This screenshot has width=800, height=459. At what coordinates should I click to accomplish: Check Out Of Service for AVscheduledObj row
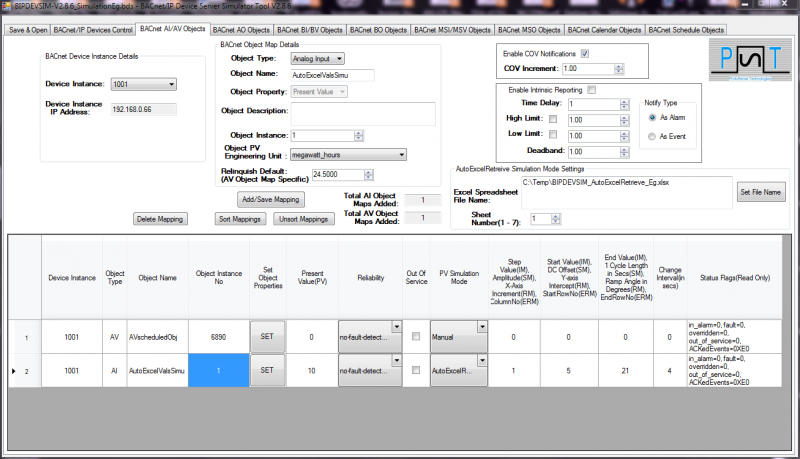[415, 336]
